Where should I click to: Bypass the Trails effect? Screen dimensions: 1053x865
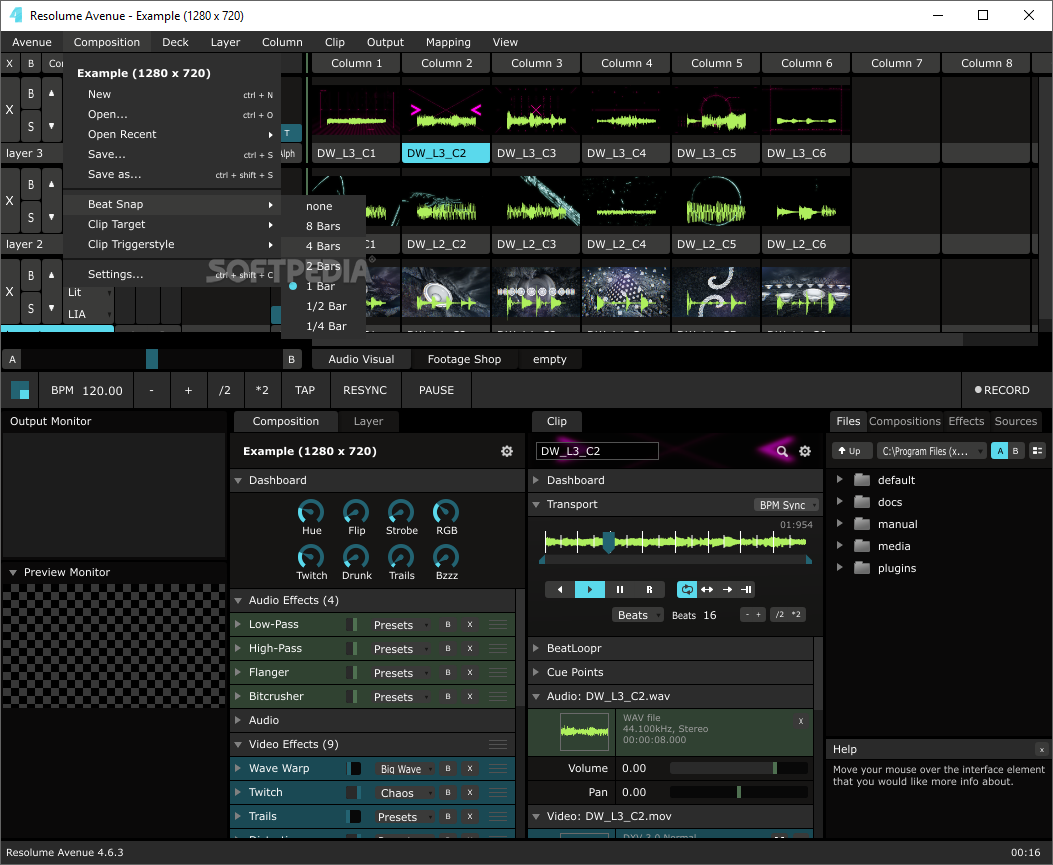[448, 817]
